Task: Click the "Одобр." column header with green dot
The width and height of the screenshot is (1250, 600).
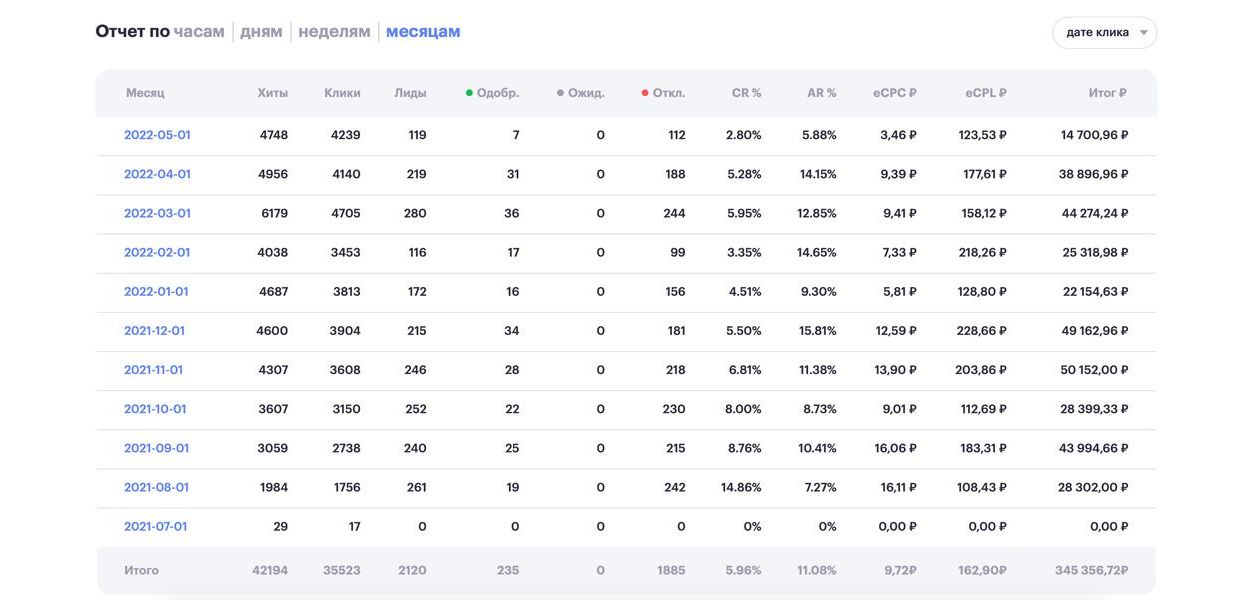Action: pos(492,93)
